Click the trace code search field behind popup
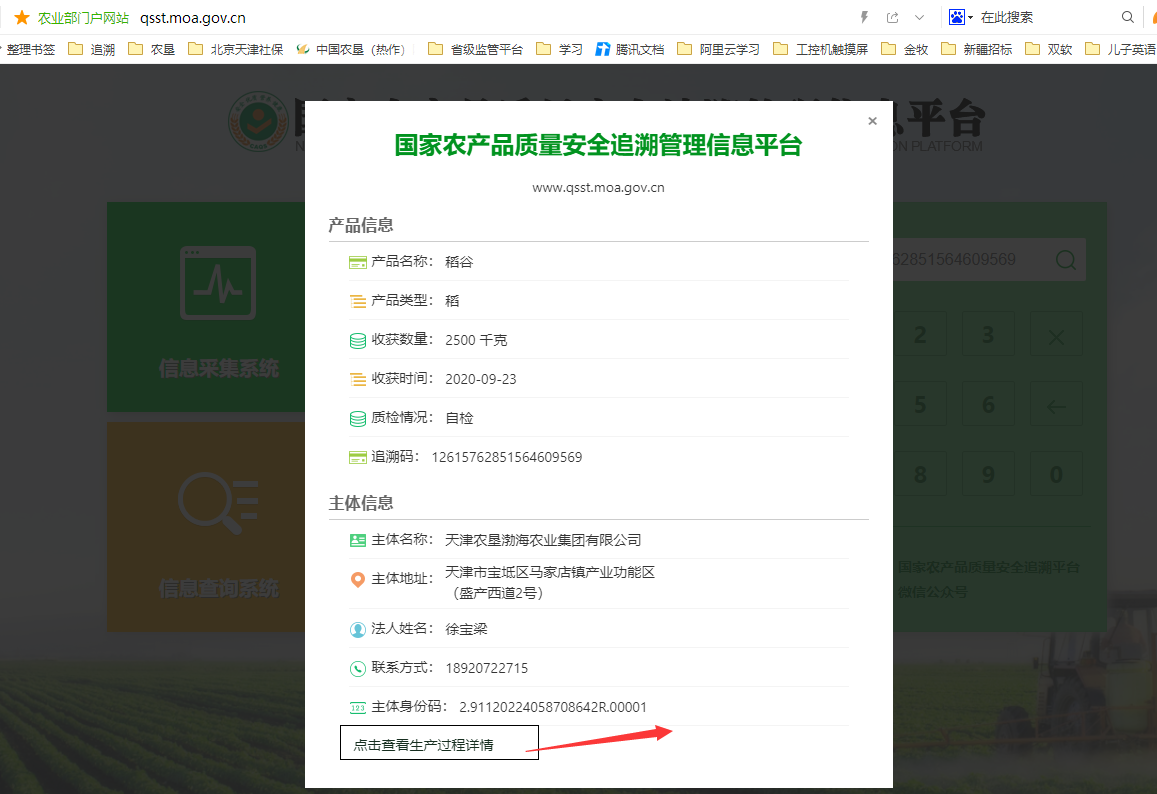Image resolution: width=1157 pixels, height=794 pixels. click(x=967, y=260)
